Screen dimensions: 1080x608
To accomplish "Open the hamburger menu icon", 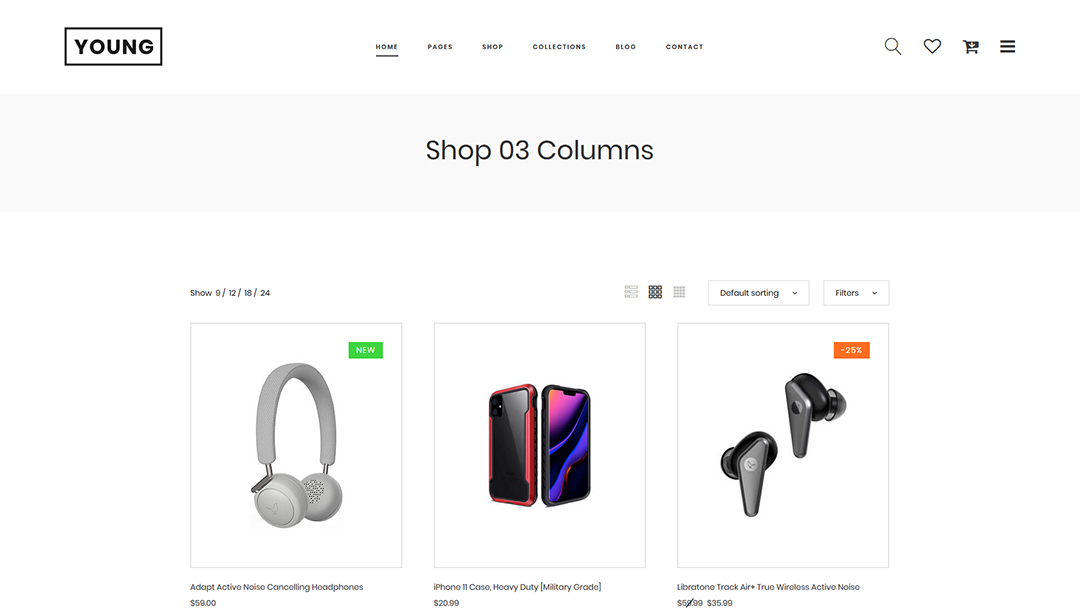I will click(x=1007, y=46).
